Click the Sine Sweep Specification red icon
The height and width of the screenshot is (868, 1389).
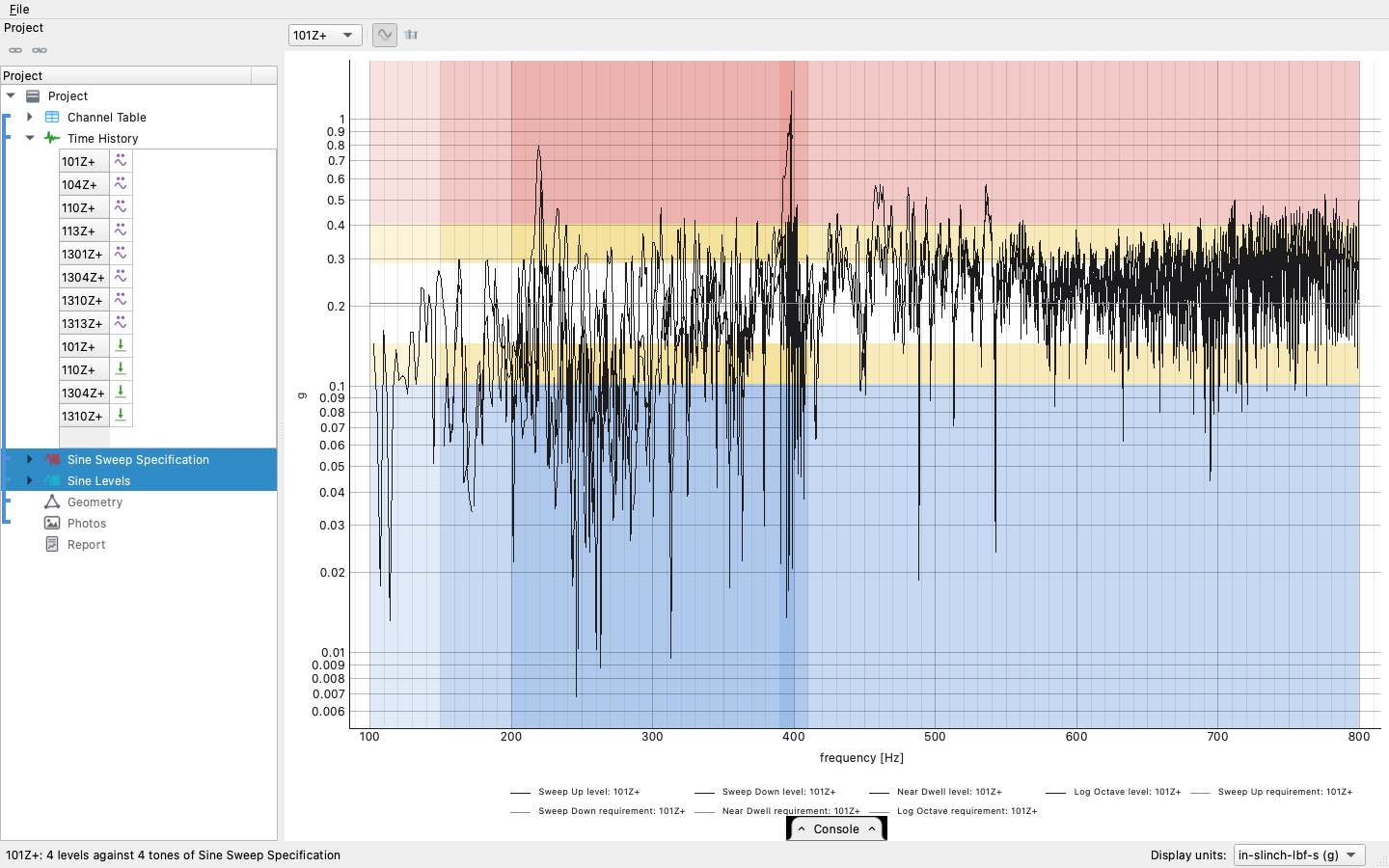[52, 460]
